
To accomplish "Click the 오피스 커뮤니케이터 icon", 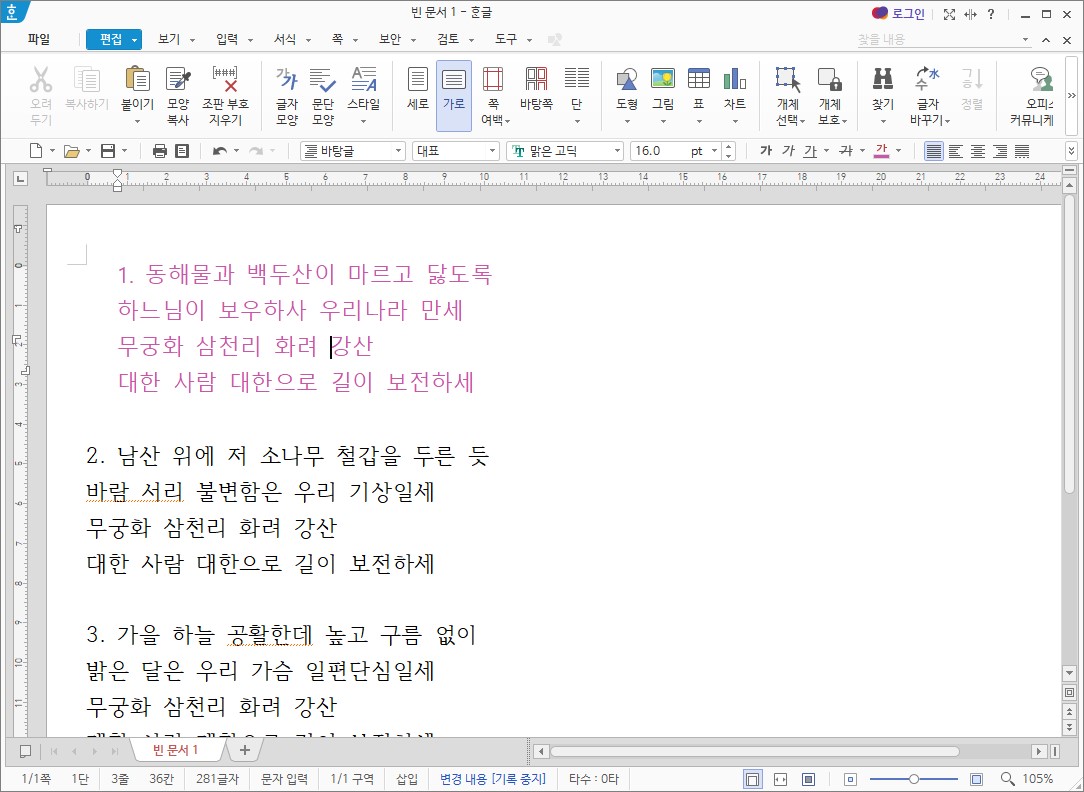I will pos(1040,80).
